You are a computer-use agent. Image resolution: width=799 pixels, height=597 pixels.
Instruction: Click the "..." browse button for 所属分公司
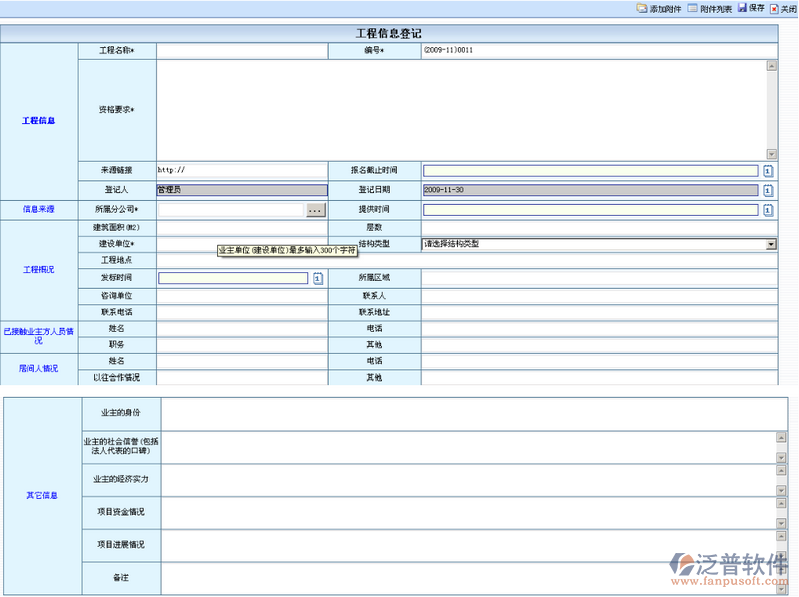[x=315, y=210]
